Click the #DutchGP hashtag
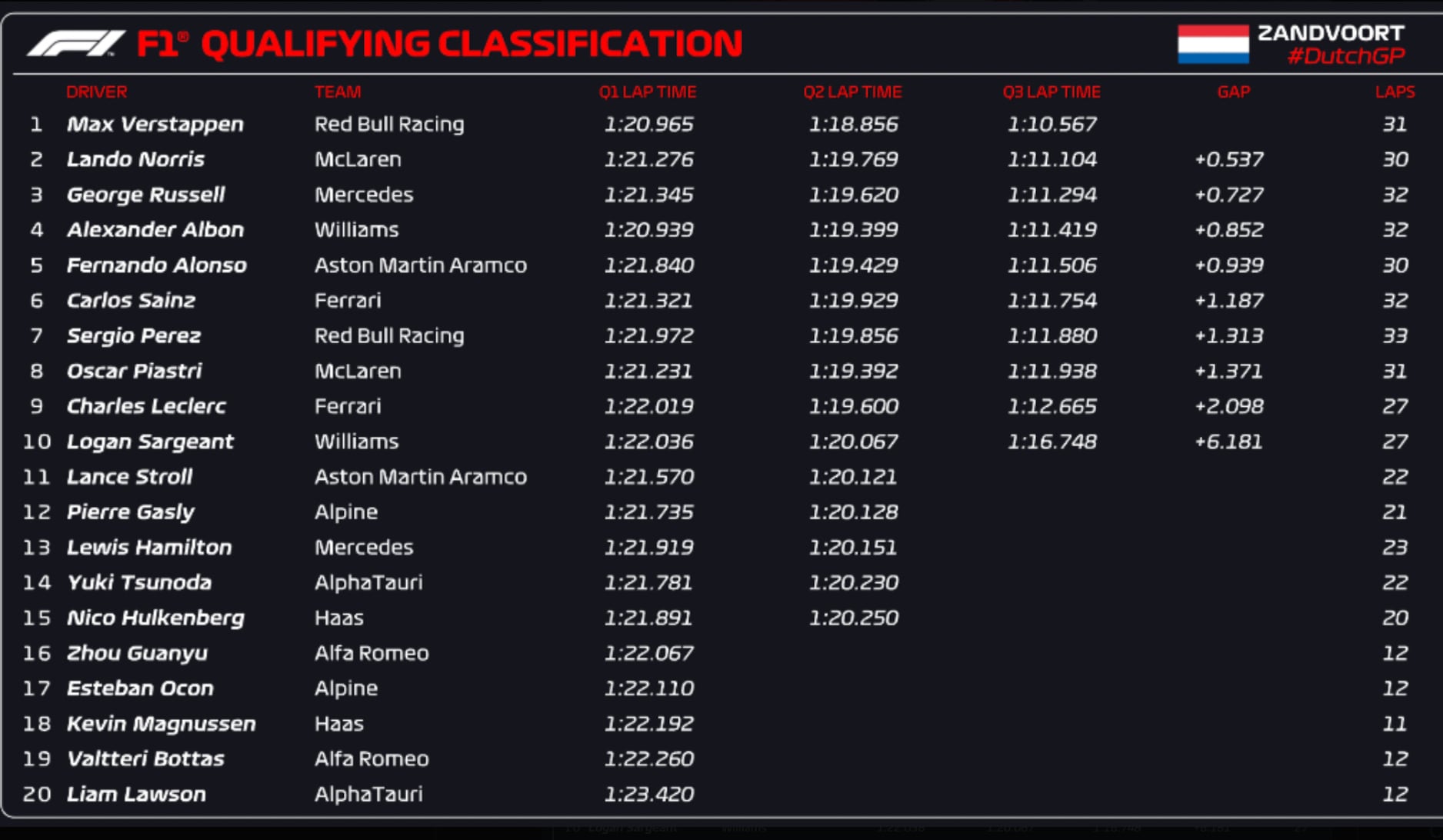This screenshot has width=1443, height=840. coord(1346,56)
